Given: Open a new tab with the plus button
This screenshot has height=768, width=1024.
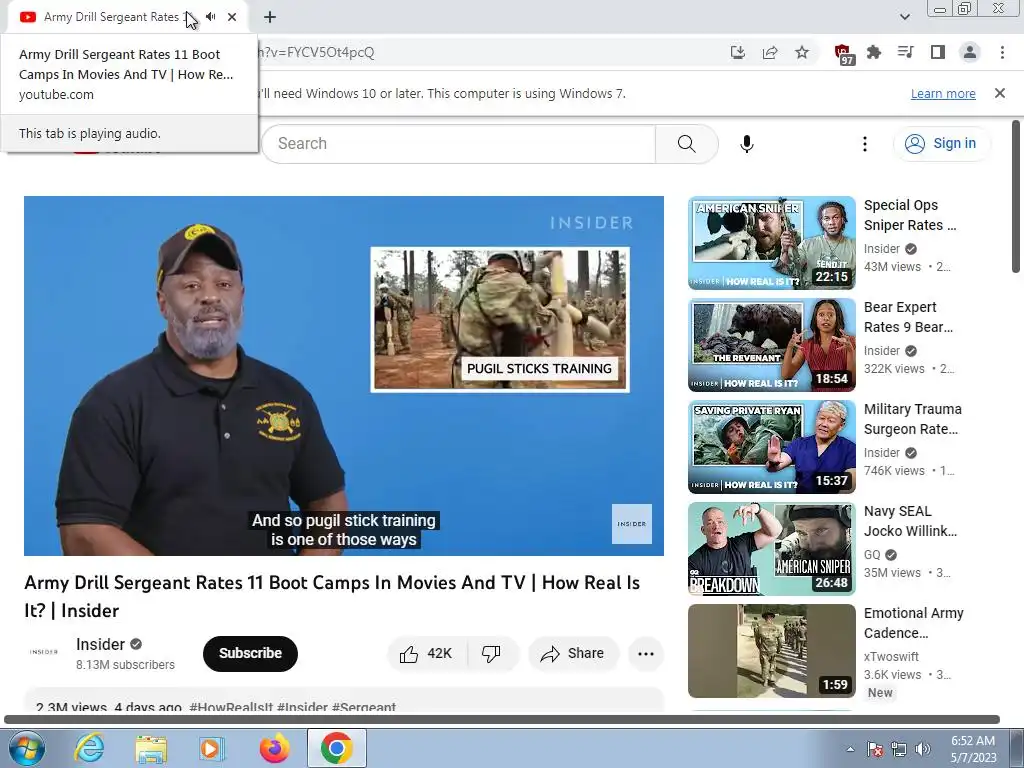Looking at the screenshot, I should pyautogui.click(x=270, y=17).
